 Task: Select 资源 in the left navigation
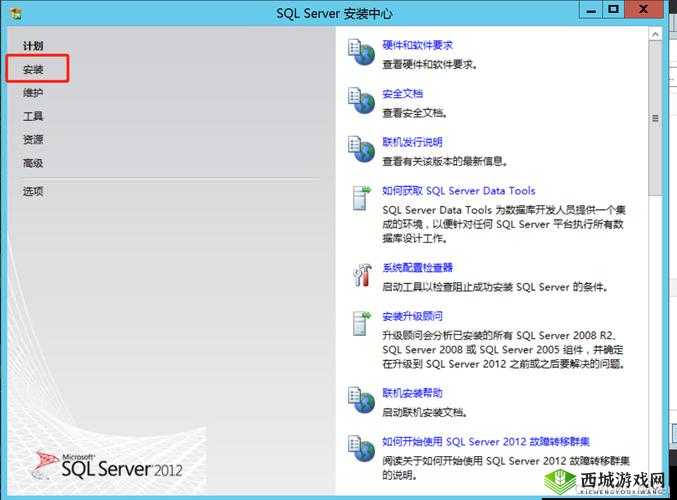[x=33, y=140]
